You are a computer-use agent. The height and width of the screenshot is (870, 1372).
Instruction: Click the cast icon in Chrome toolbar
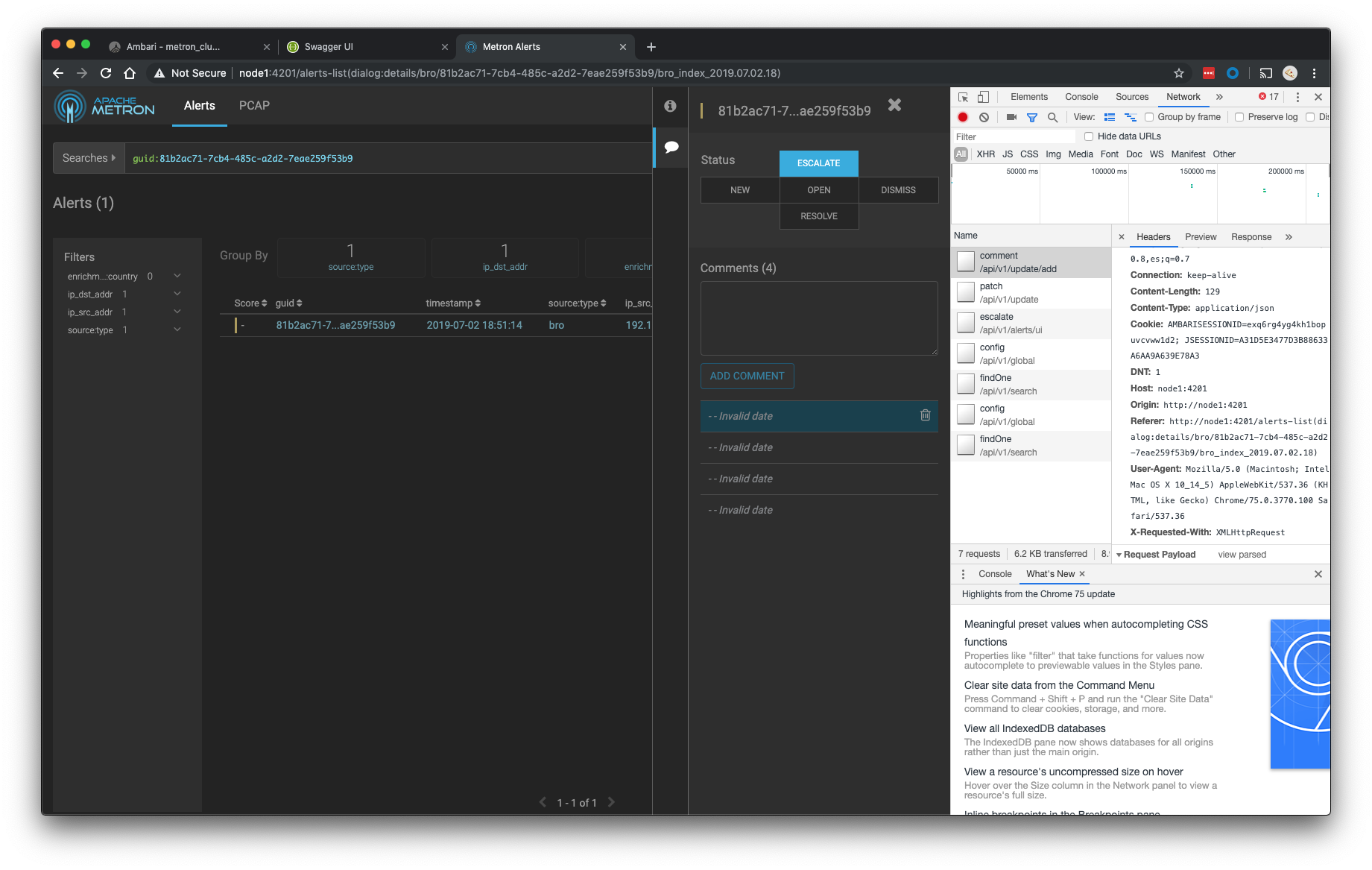tap(1265, 73)
